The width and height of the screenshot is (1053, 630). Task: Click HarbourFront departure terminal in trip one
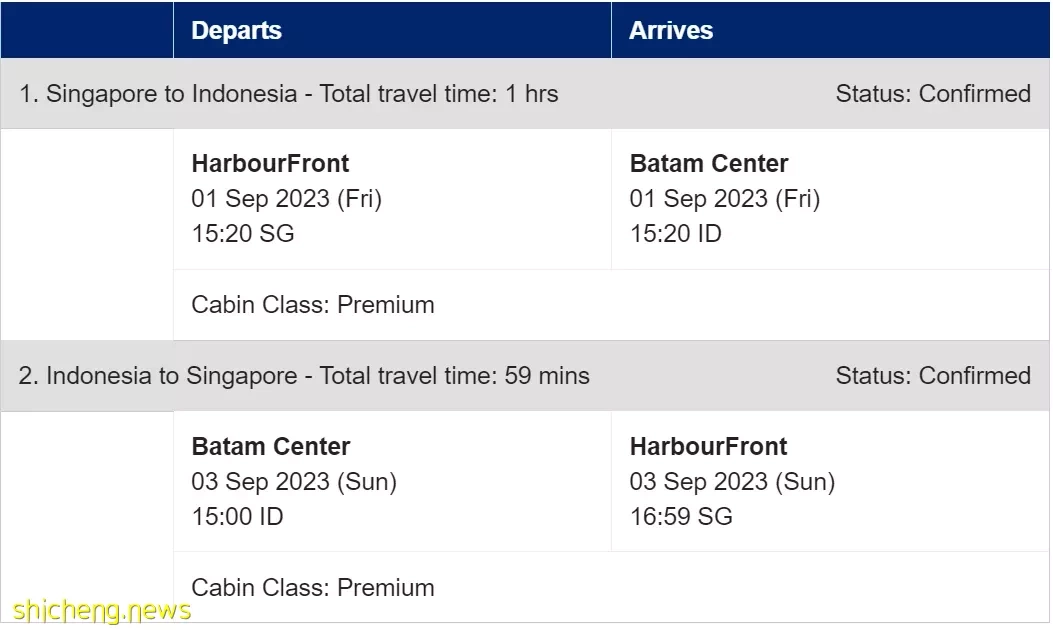[270, 163]
